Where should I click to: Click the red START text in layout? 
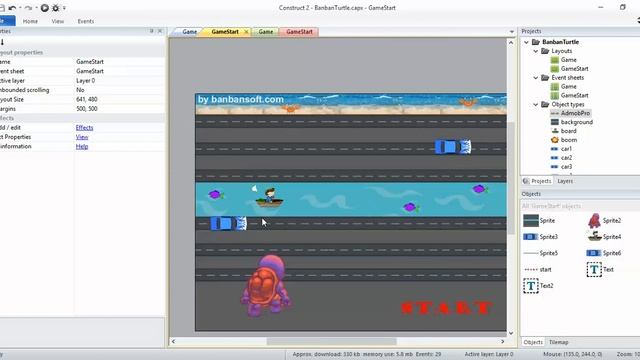[x=446, y=308]
